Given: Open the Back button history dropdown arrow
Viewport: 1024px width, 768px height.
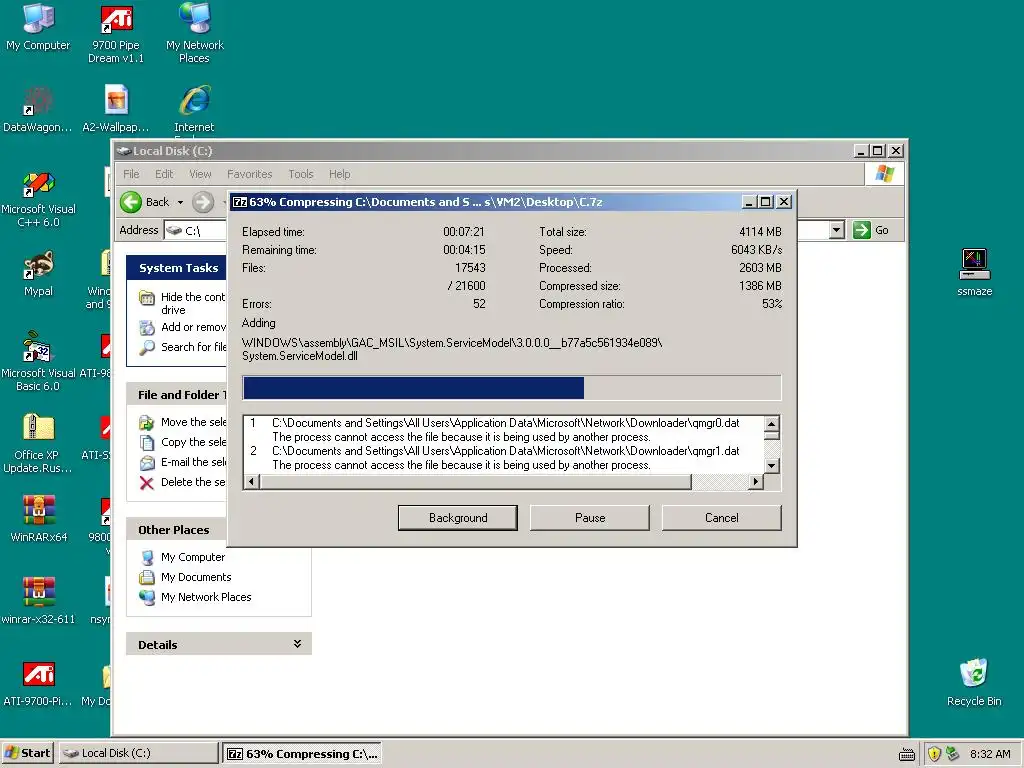Looking at the screenshot, I should click(x=180, y=202).
